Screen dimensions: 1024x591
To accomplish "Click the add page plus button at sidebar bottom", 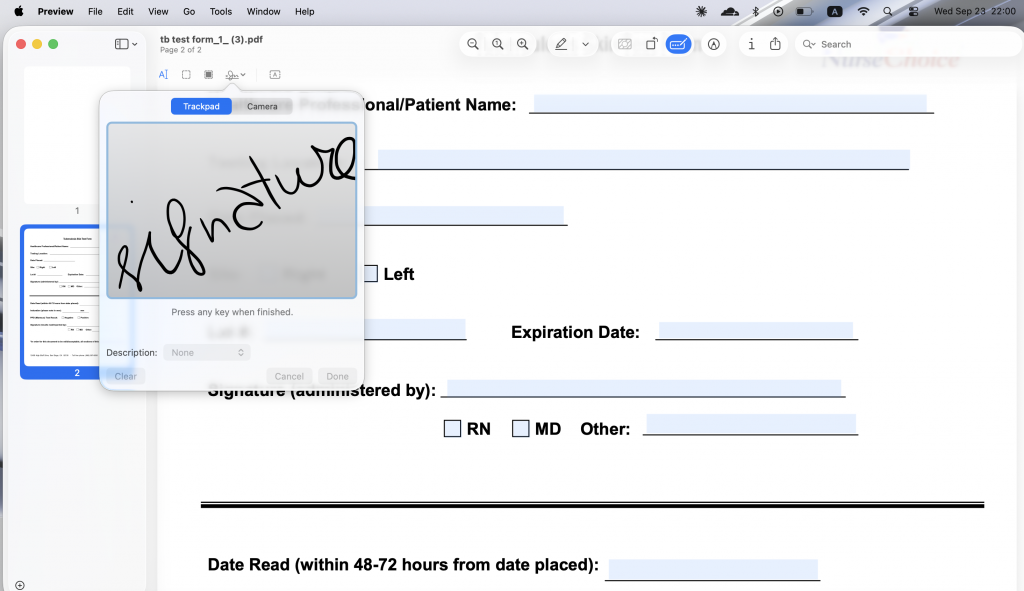I will (x=20, y=585).
